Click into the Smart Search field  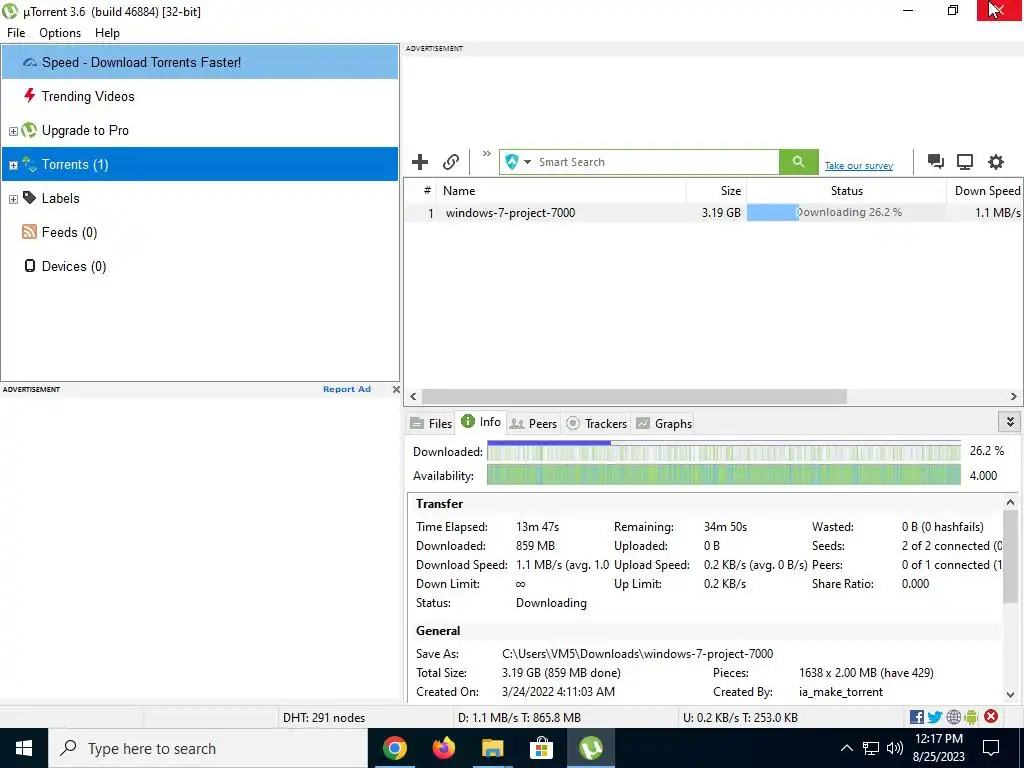pos(656,162)
